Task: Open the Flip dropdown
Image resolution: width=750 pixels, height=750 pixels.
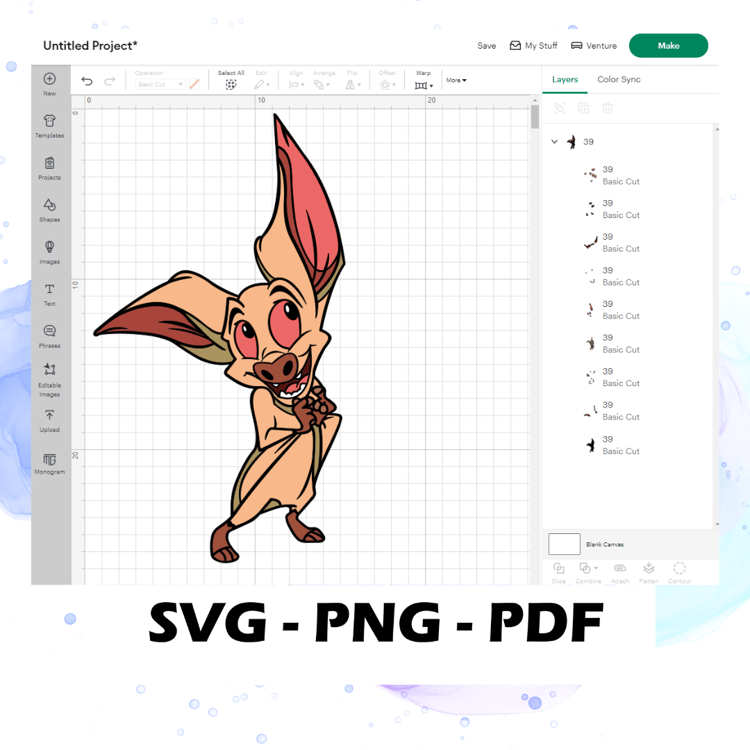Action: 353,85
